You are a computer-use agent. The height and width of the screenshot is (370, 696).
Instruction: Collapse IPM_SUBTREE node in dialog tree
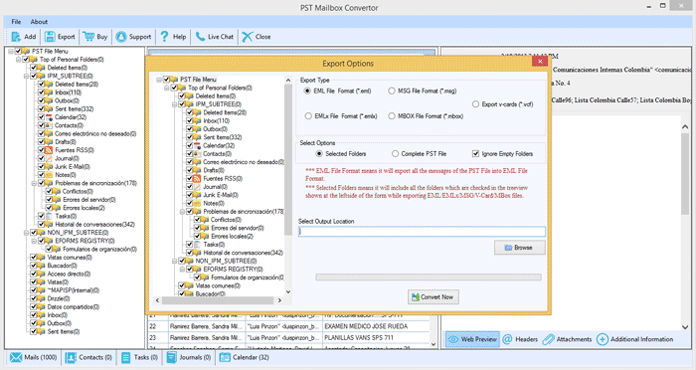(x=174, y=105)
